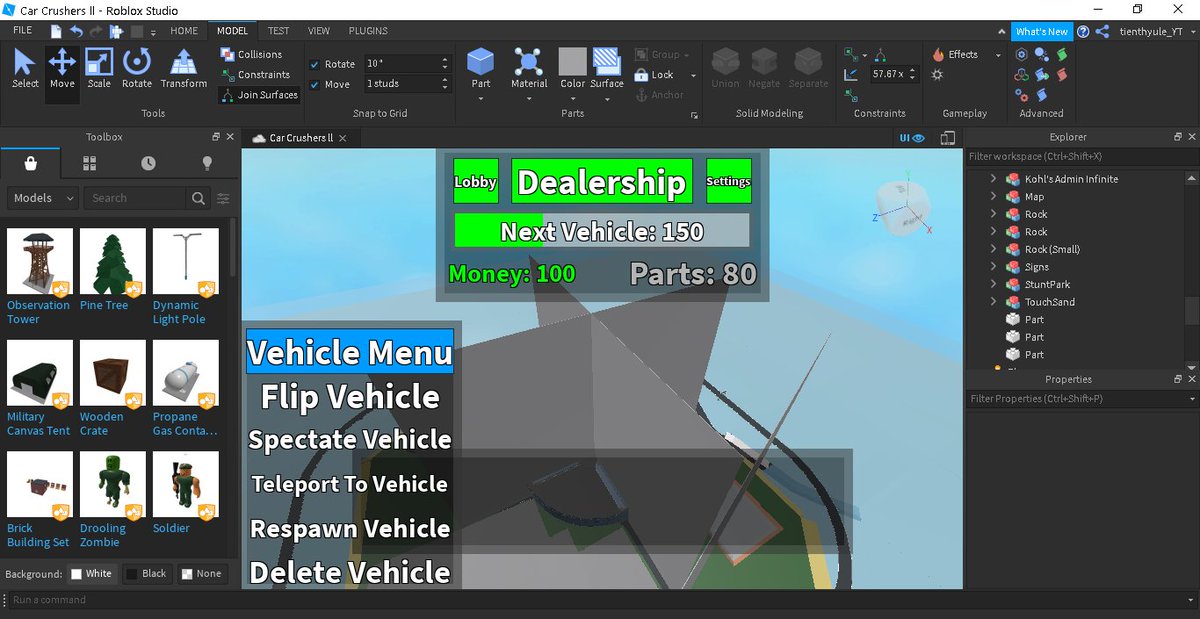The width and height of the screenshot is (1200, 619).
Task: Click the green Settings button
Action: 728,181
